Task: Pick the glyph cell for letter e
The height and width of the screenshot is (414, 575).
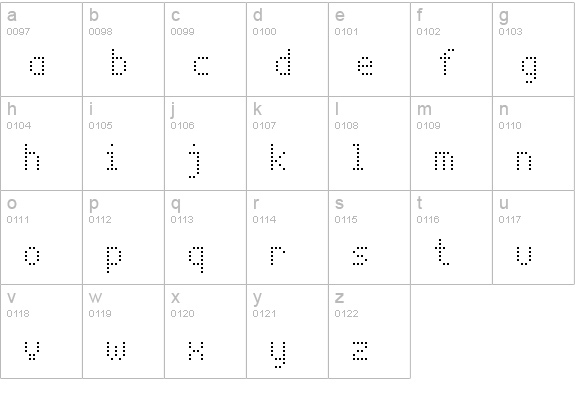Action: (x=369, y=50)
